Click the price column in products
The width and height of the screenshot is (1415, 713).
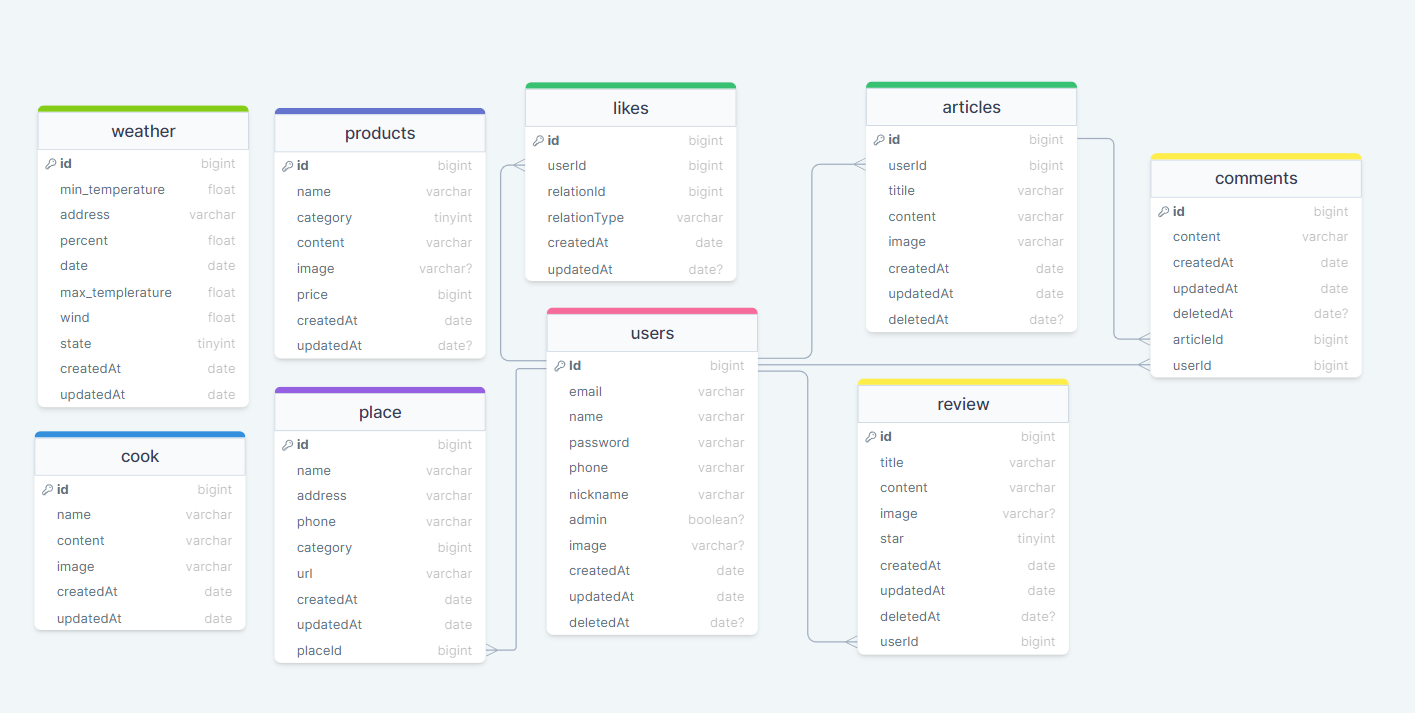[380, 295]
